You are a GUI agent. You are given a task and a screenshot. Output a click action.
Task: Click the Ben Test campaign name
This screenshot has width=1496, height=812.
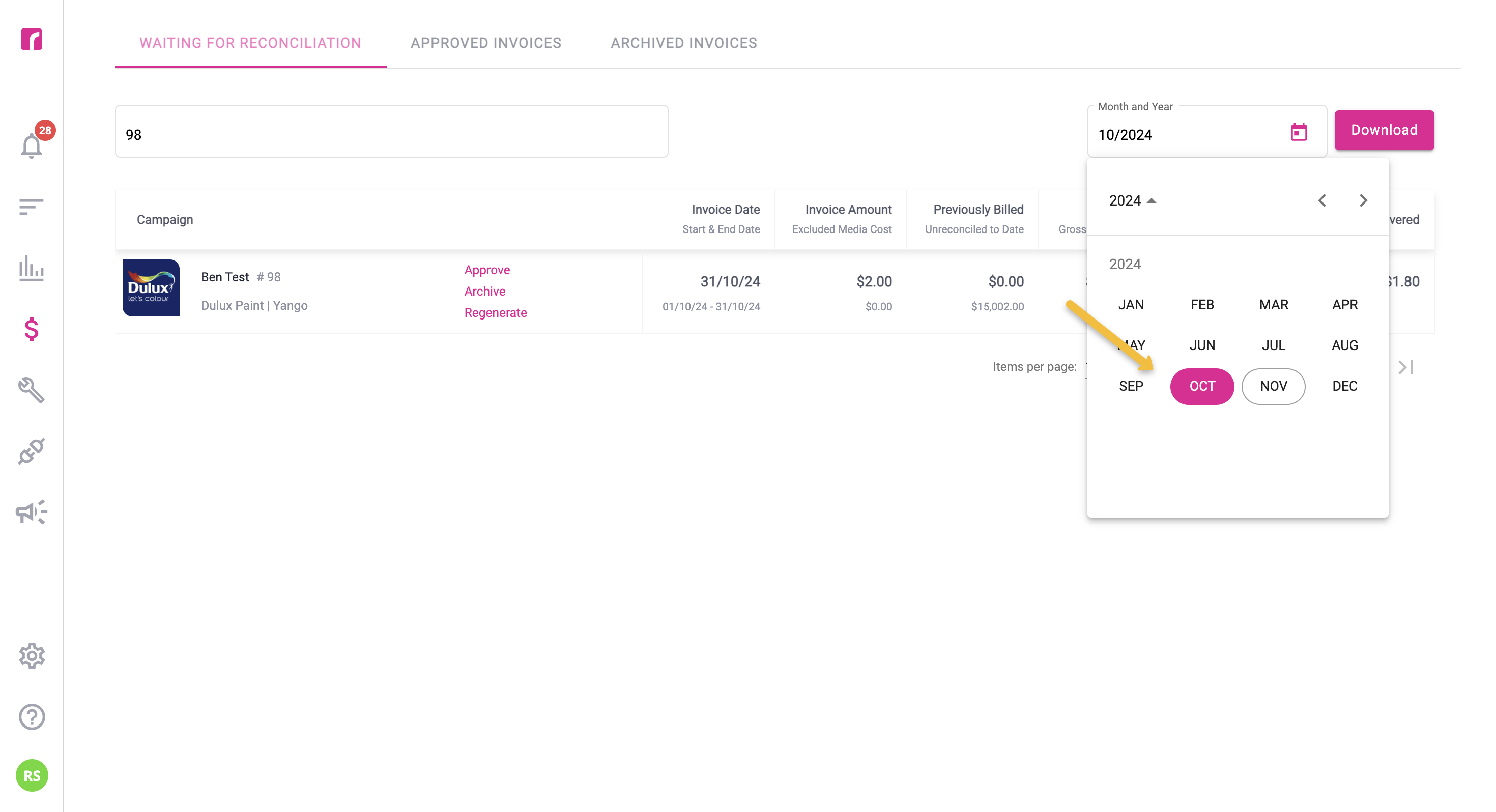point(225,277)
